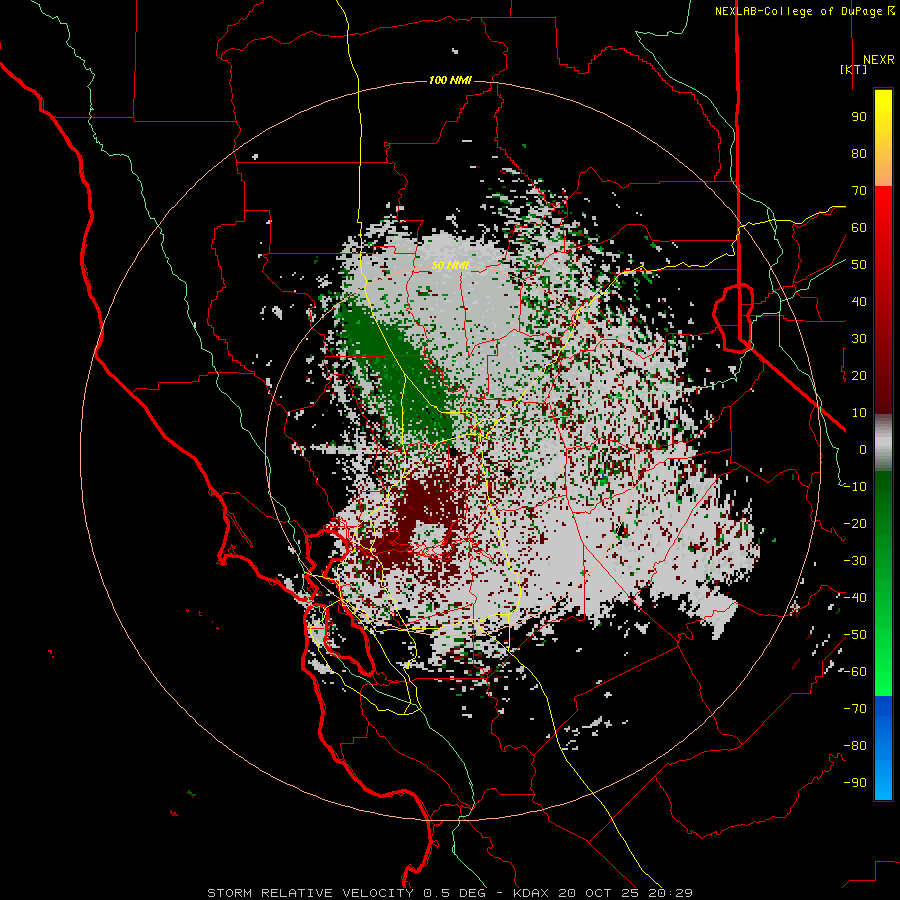This screenshot has width=900, height=900.
Task: Click the blue bottom segment of the color bar
Action: 883,747
